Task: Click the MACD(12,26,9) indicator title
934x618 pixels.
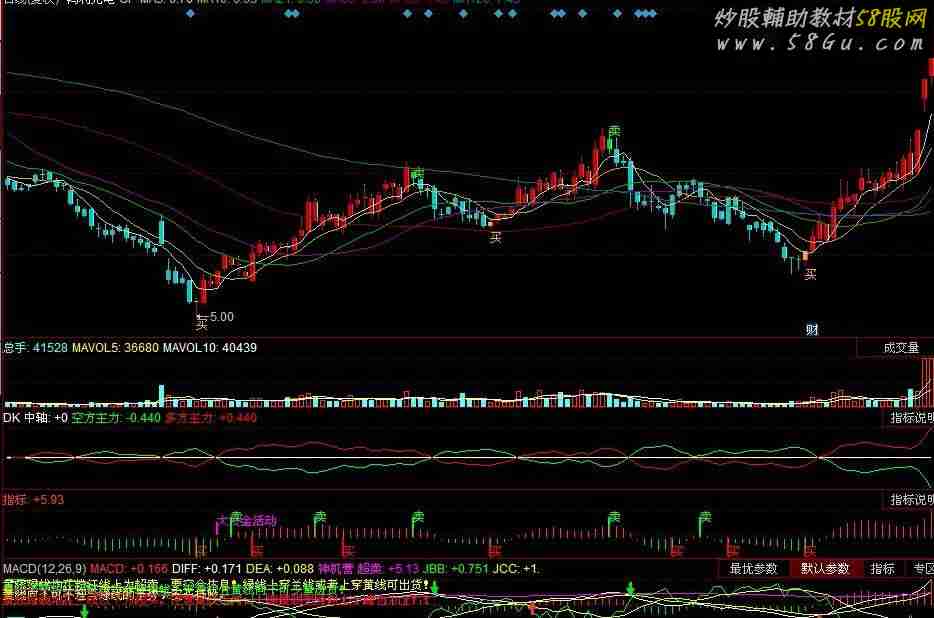Action: tap(45, 569)
